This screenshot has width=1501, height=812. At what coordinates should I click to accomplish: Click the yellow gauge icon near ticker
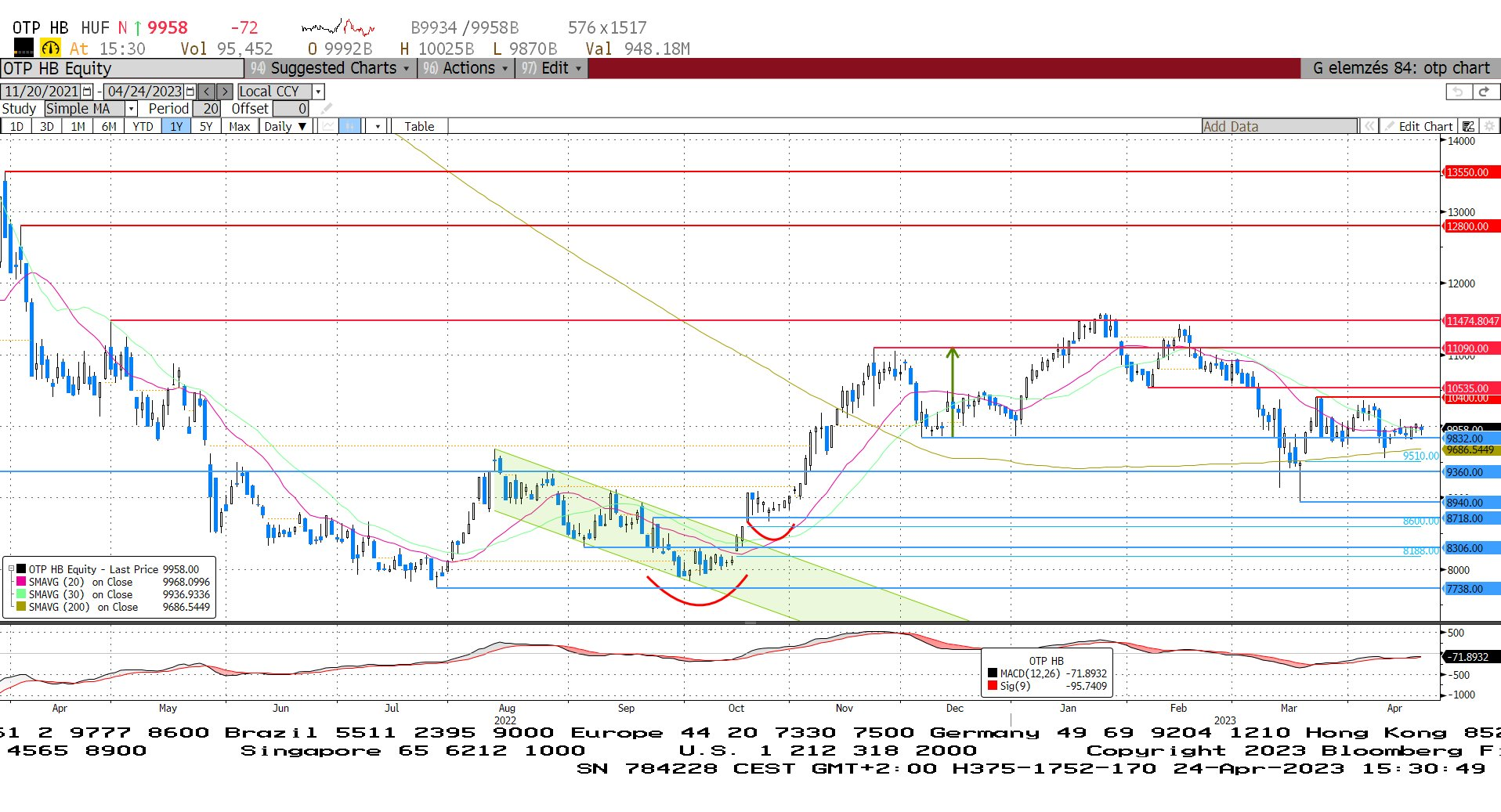tap(50, 49)
